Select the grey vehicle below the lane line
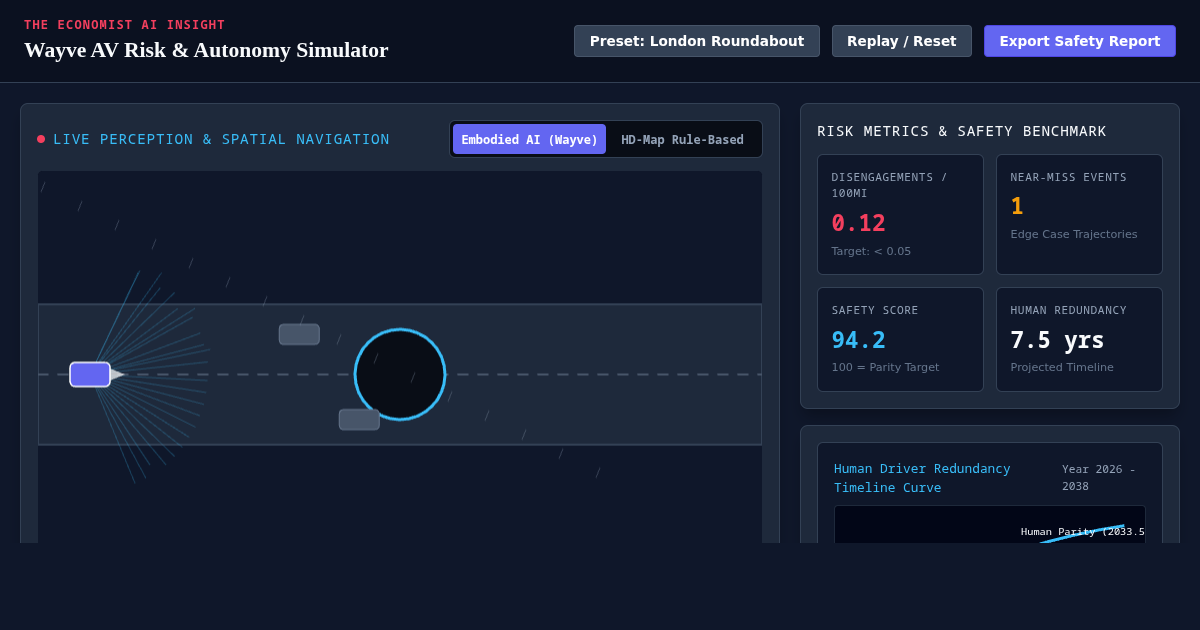 (359, 419)
